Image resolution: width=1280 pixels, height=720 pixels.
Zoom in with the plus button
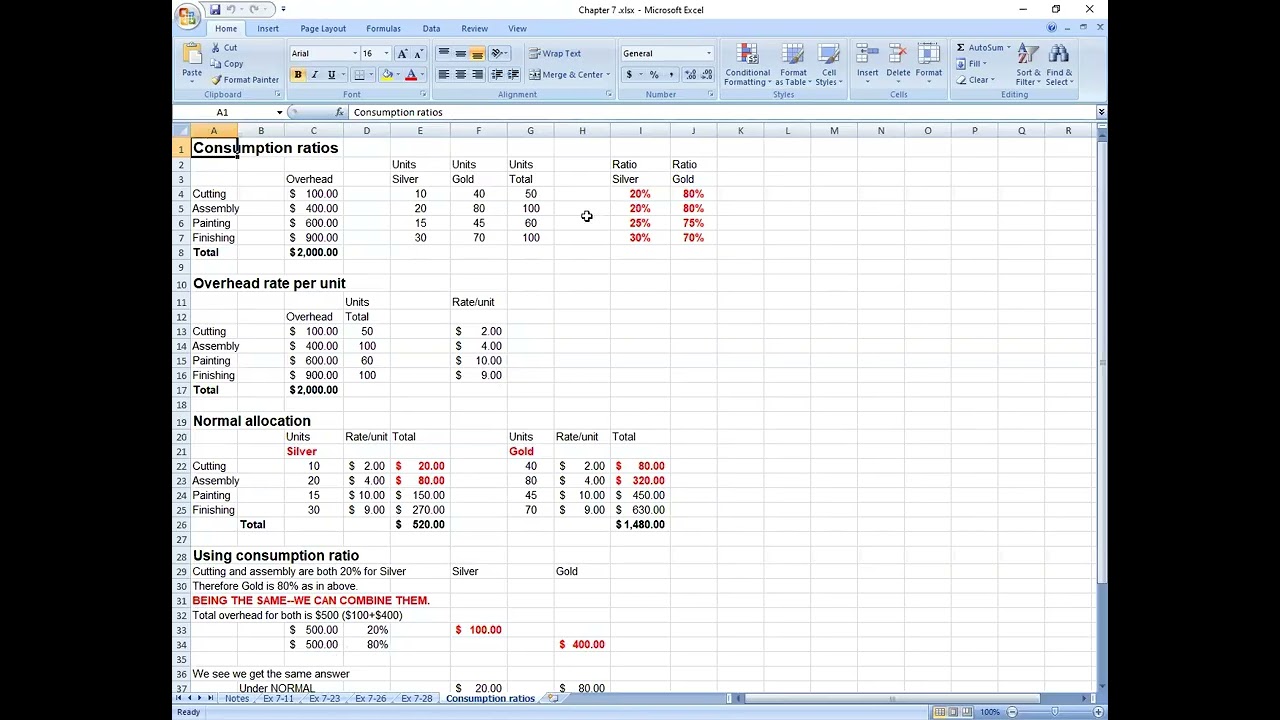coord(1098,712)
